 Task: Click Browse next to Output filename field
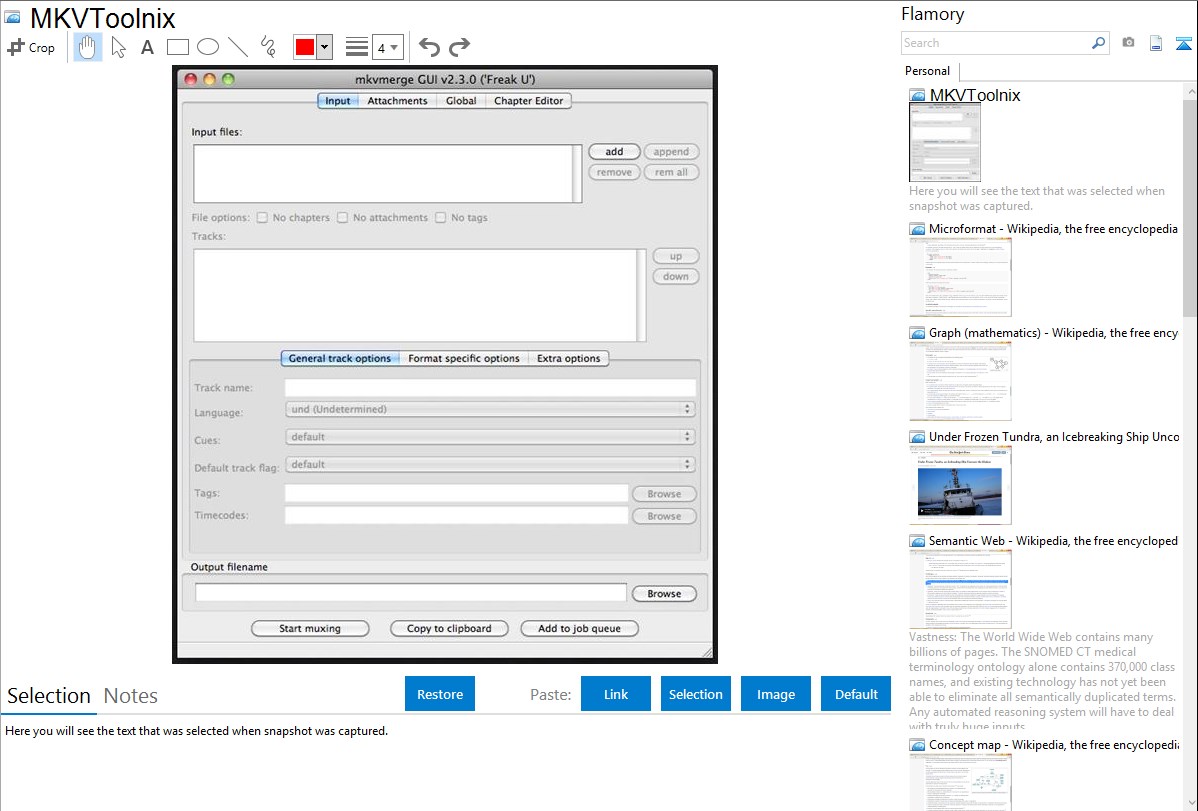click(x=664, y=594)
